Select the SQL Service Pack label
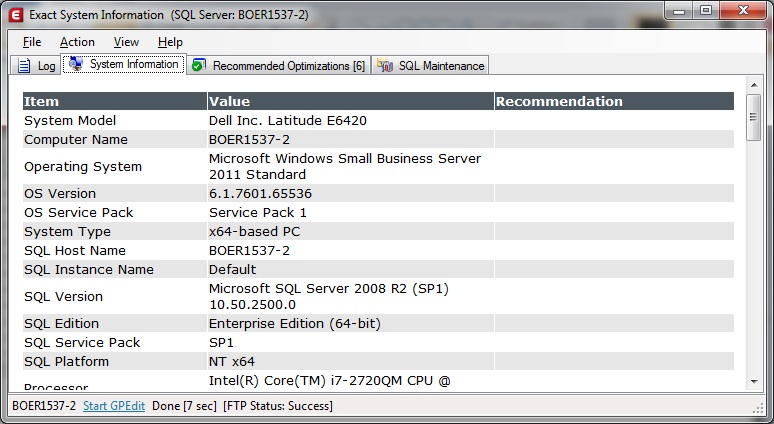Viewport: 774px width, 424px height. (x=82, y=342)
